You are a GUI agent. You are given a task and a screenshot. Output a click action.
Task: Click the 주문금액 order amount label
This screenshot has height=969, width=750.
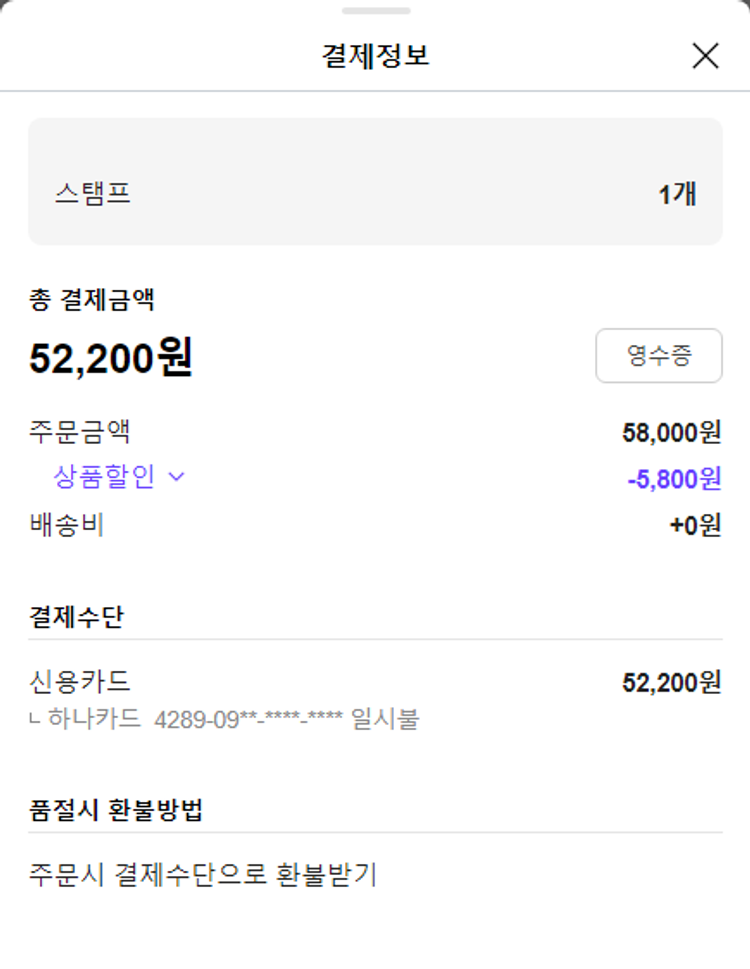[80, 432]
